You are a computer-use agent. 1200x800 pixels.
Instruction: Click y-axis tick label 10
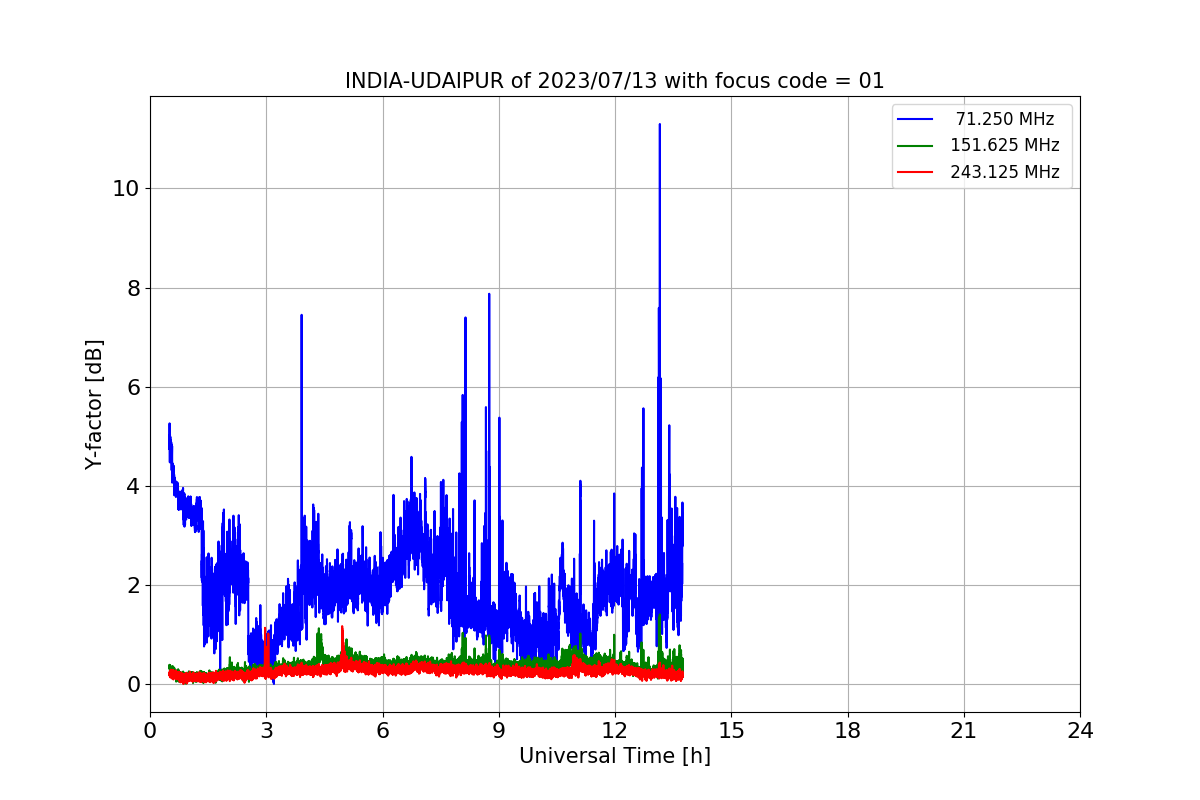tap(126, 189)
